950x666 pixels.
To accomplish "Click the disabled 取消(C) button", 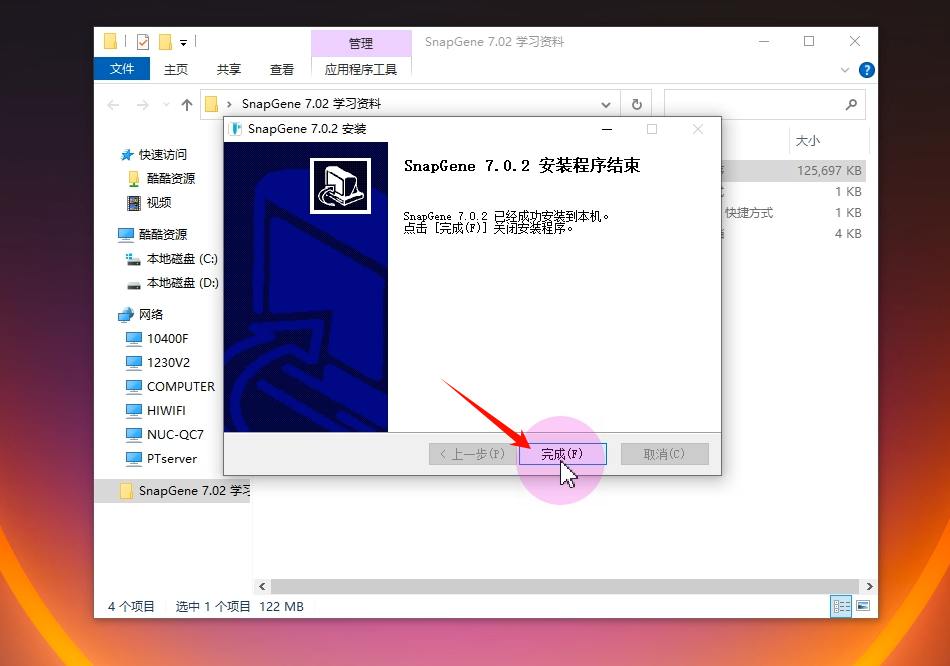I will tap(664, 454).
